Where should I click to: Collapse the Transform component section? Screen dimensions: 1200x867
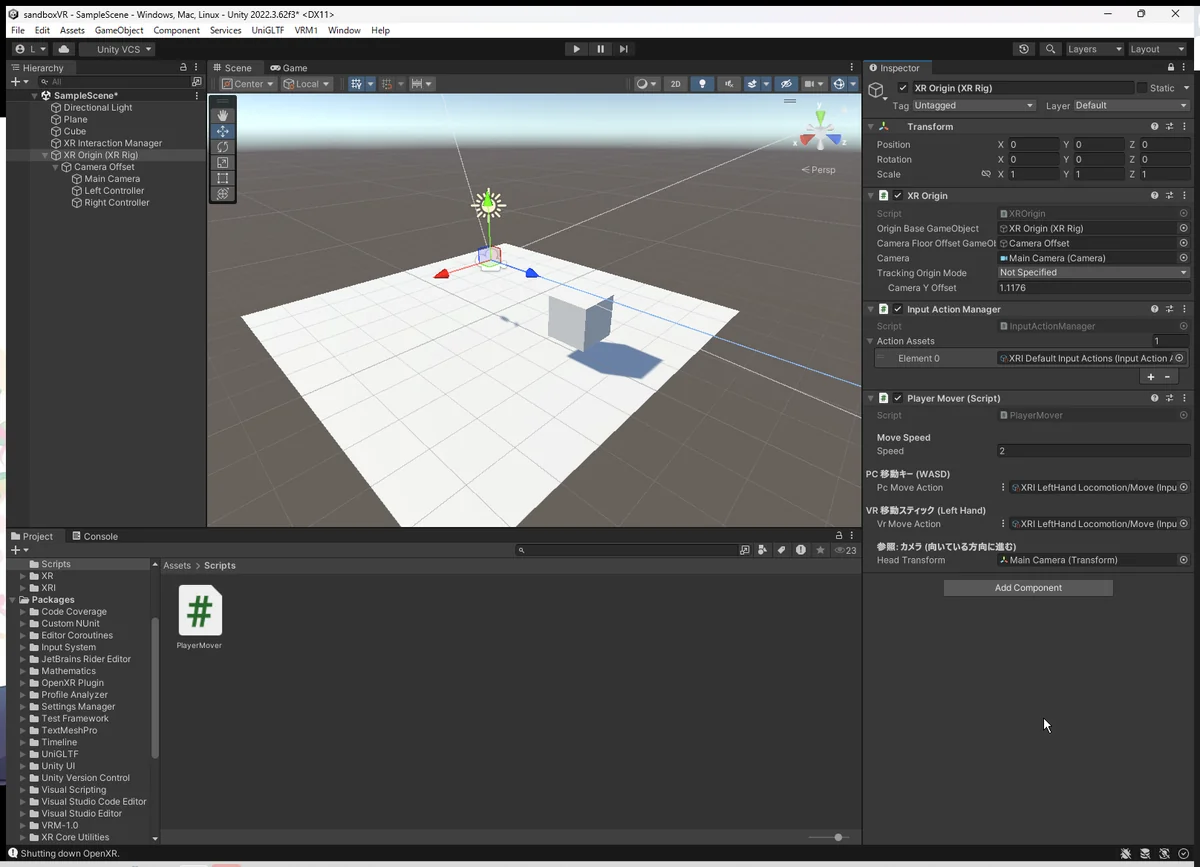point(871,127)
